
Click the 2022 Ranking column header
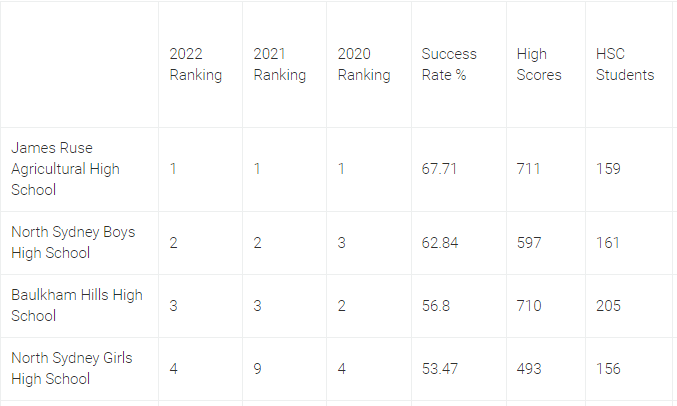(x=196, y=64)
